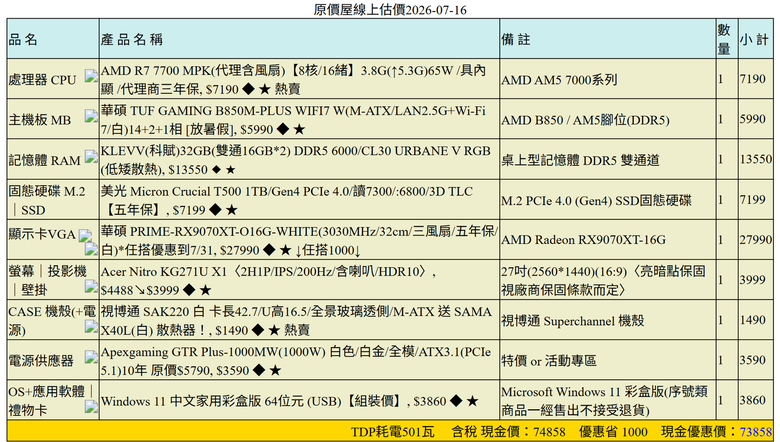Image resolution: width=780 pixels, height=442 pixels.
Task: Click the image icon beside 主機板 MB
Action: 91,116
